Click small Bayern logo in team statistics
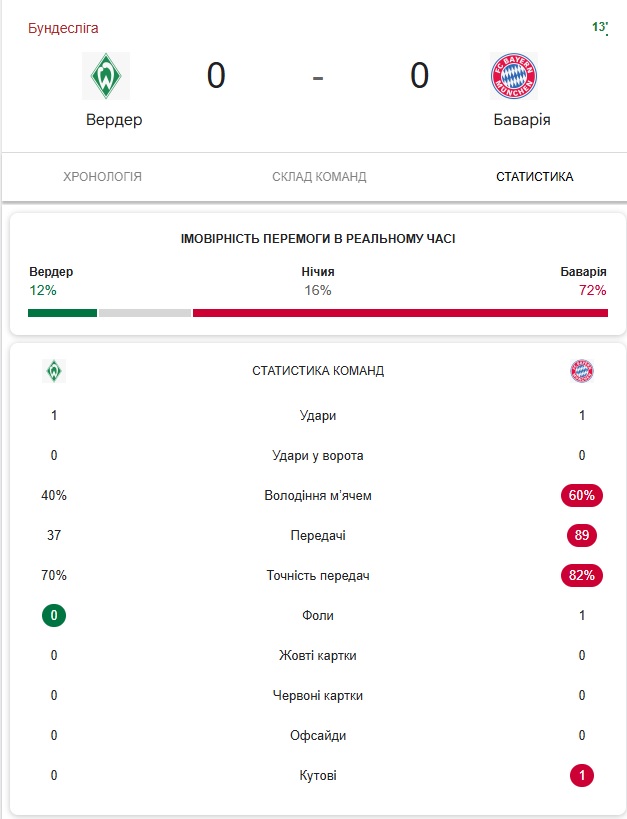The height and width of the screenshot is (819, 627). point(582,371)
